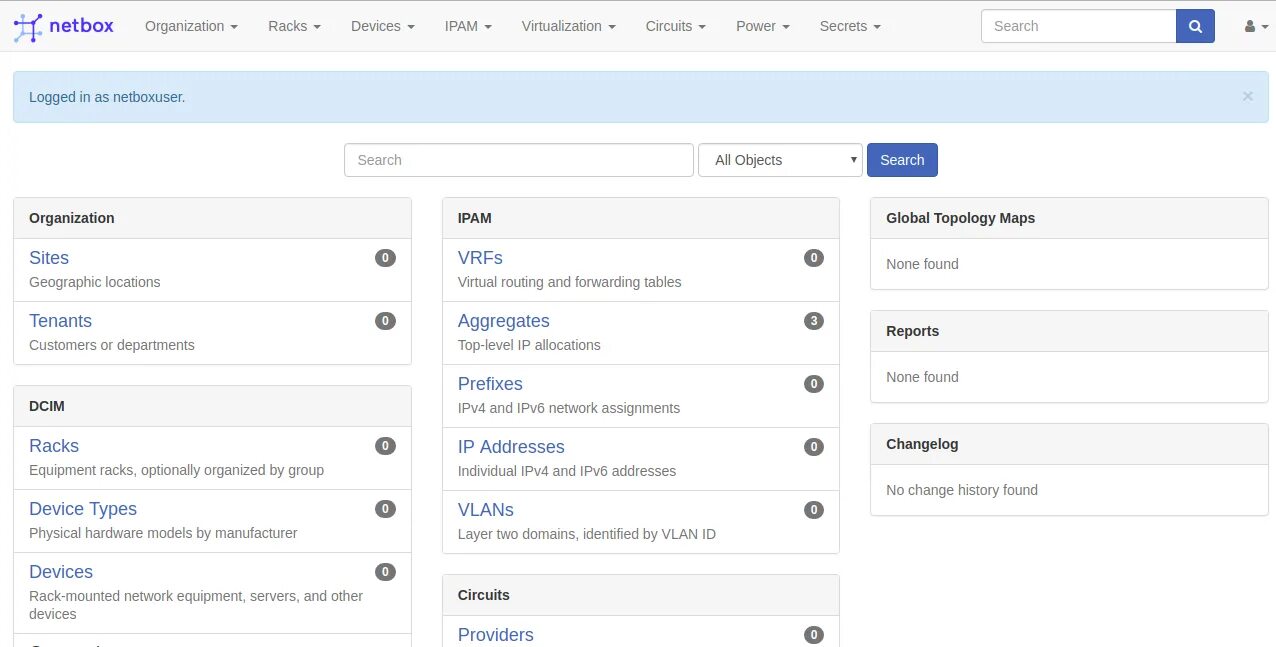Viewport: 1276px width, 647px height.
Task: Click the NetBox logo icon
Action: (27, 27)
